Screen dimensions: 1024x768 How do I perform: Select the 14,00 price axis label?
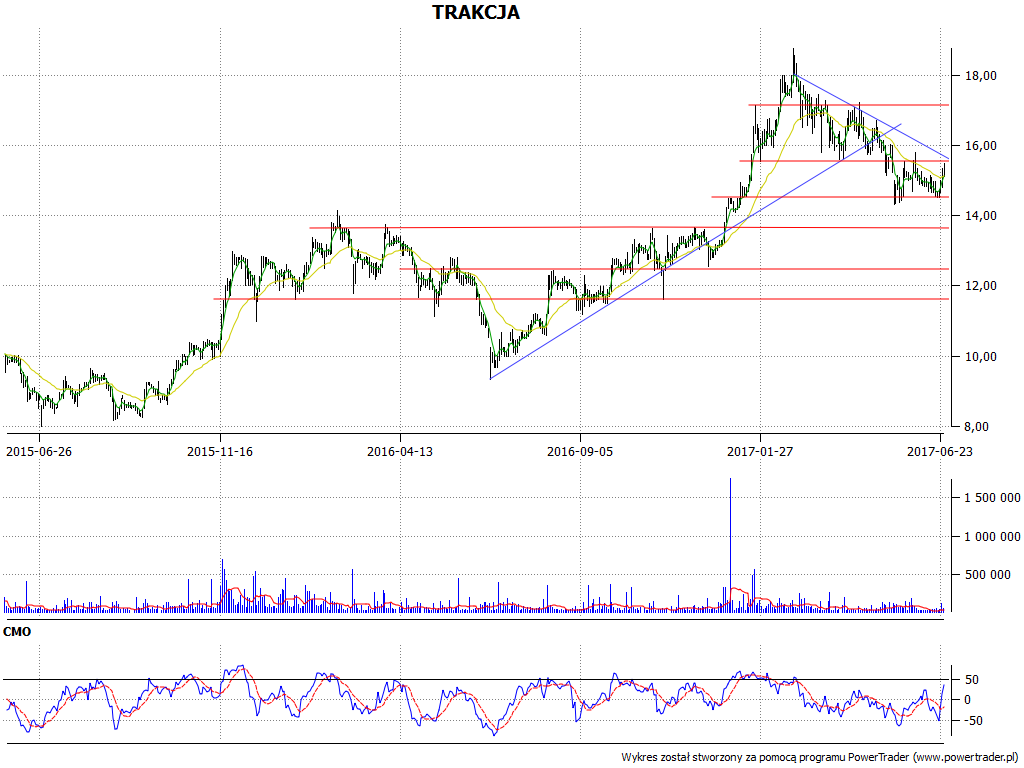981,216
